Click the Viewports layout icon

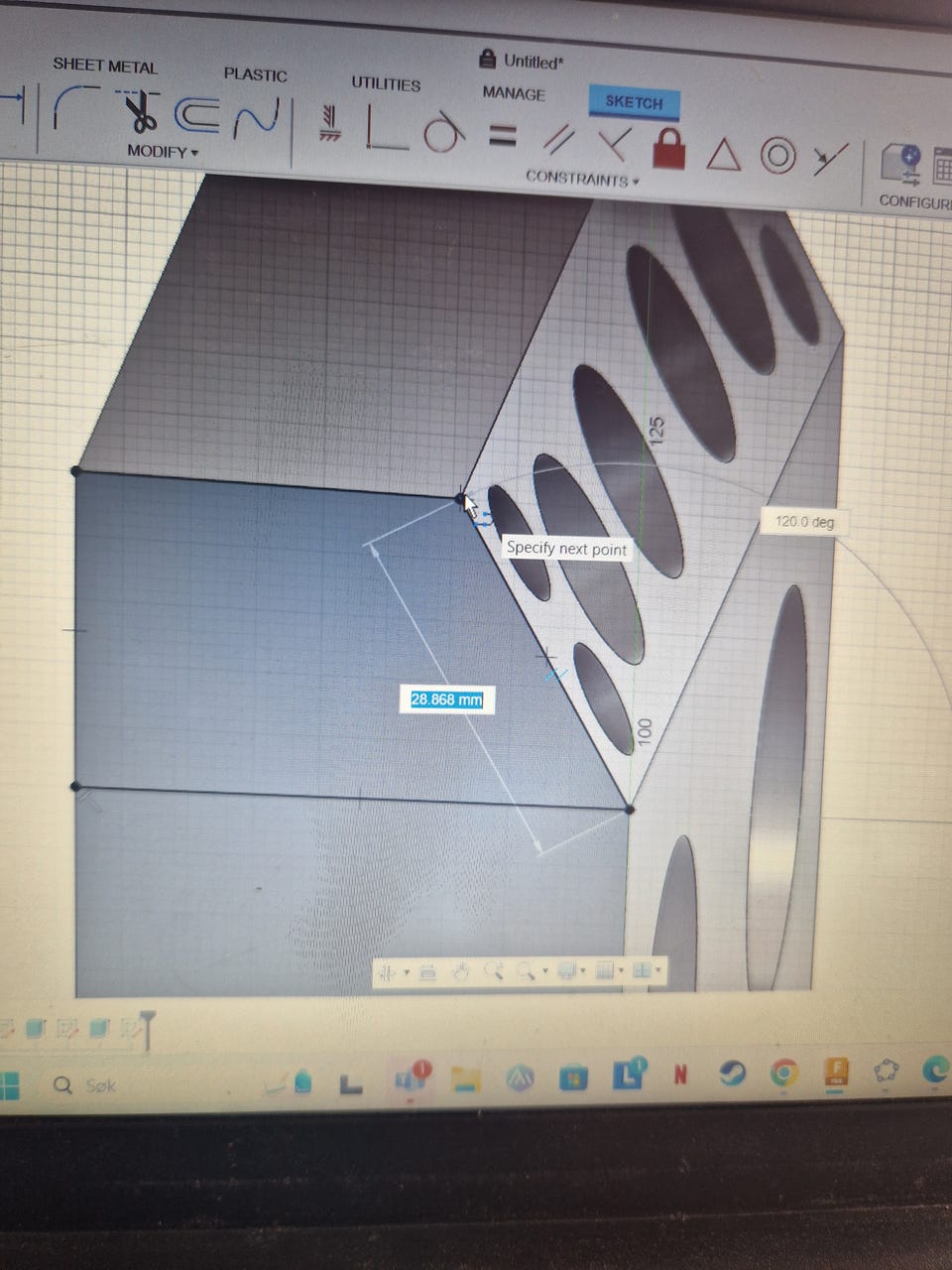(x=642, y=969)
